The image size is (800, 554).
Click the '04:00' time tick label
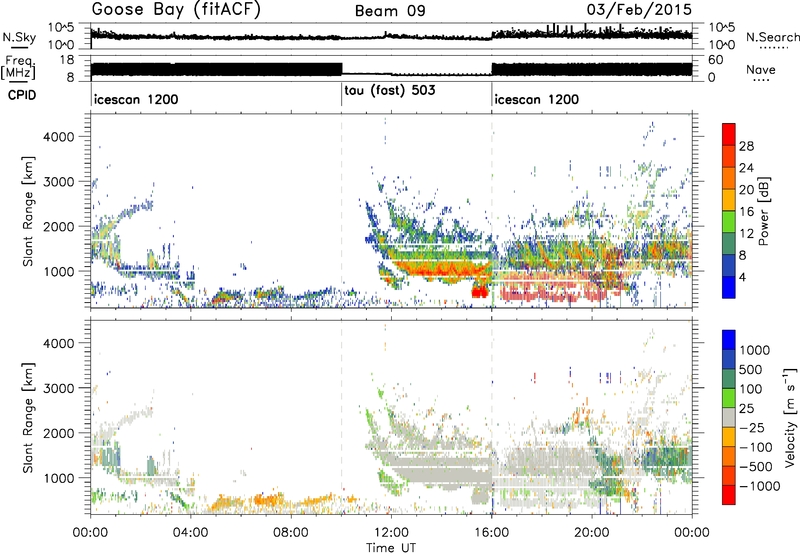click(x=190, y=533)
